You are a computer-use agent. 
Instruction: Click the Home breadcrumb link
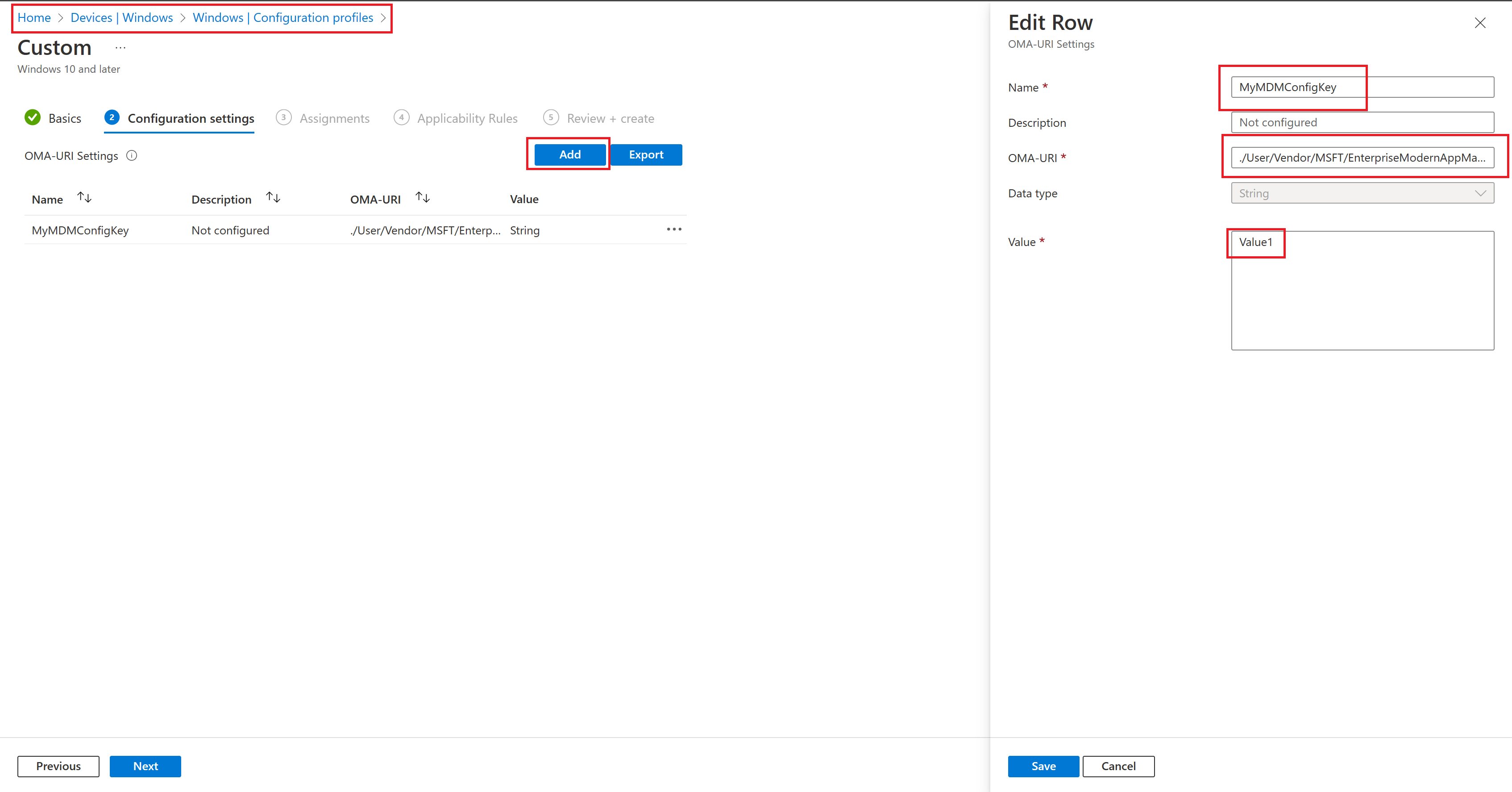(x=34, y=17)
